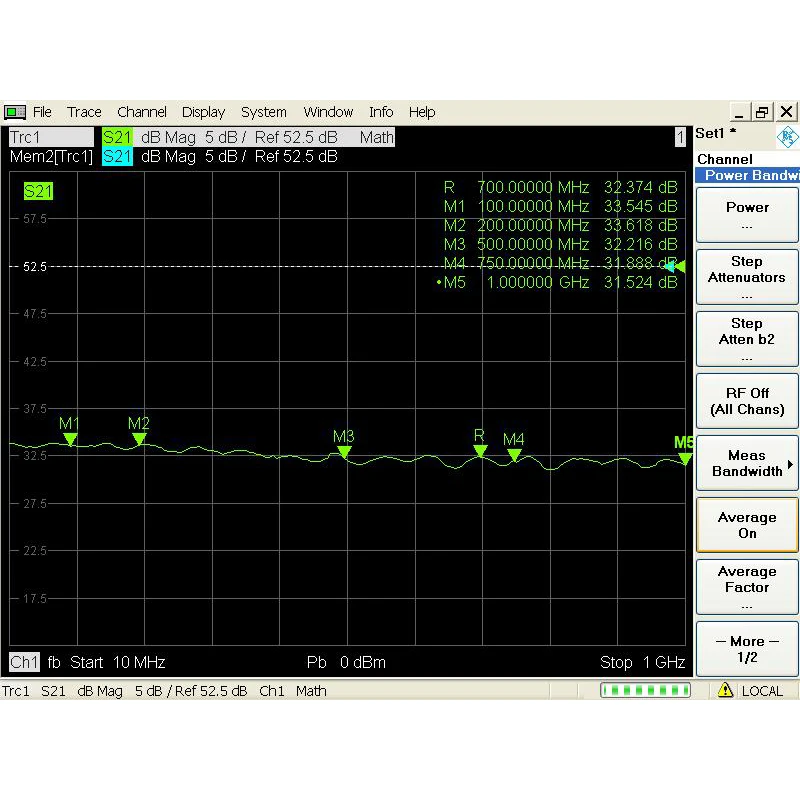Show more softkeys with More 1/2
Screen dimensions: 800x800
point(747,649)
